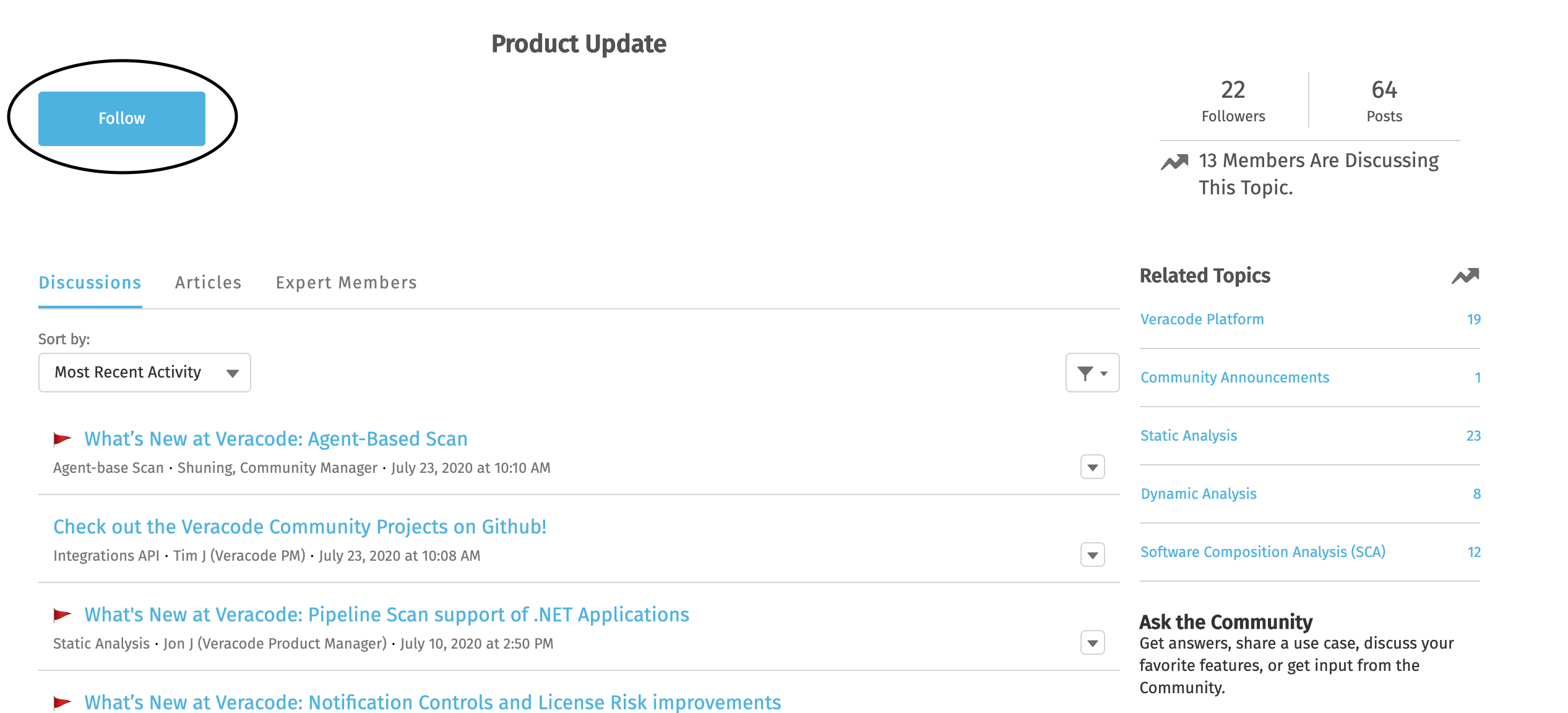
Task: Expand options on Github Community Projects post
Action: pyautogui.click(x=1092, y=555)
